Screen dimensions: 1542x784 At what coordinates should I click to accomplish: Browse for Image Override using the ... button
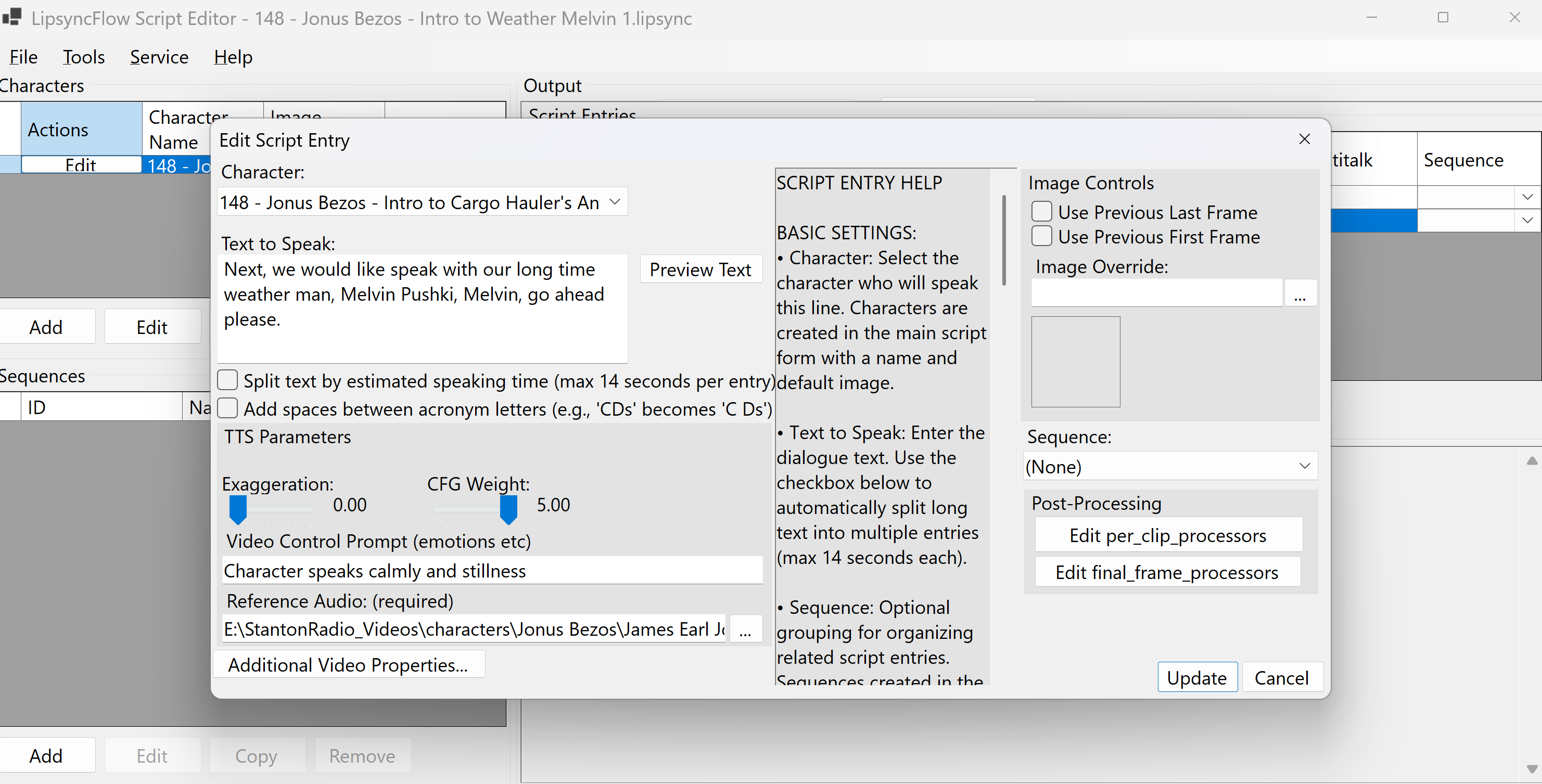pyautogui.click(x=1300, y=293)
